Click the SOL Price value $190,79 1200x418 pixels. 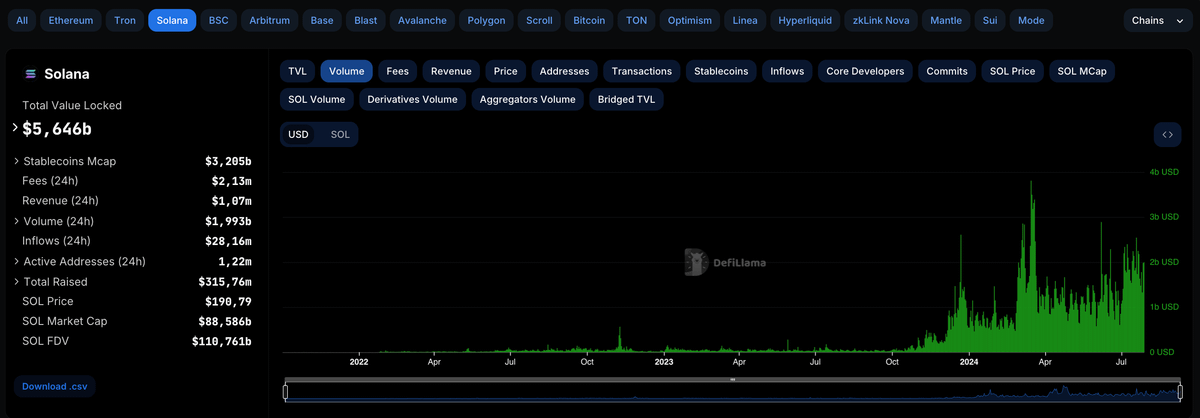[x=228, y=301]
